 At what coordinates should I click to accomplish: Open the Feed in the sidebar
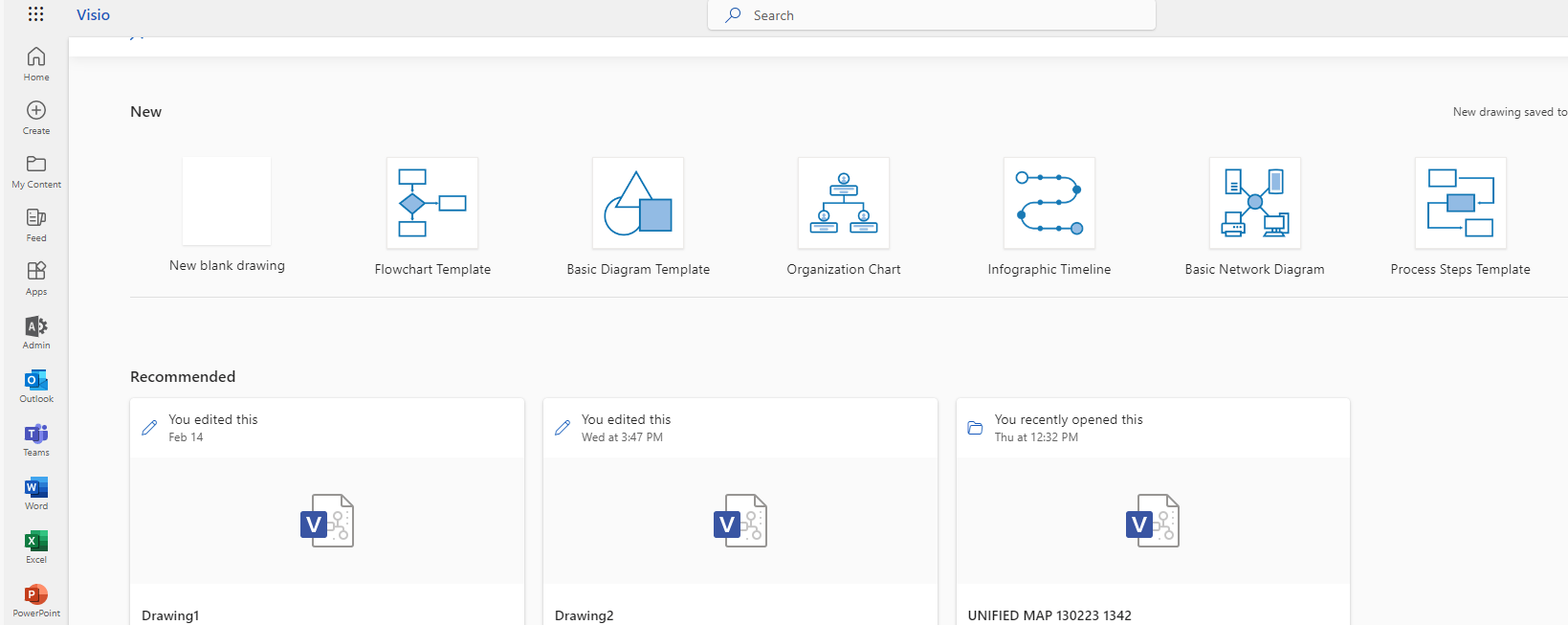coord(36,224)
